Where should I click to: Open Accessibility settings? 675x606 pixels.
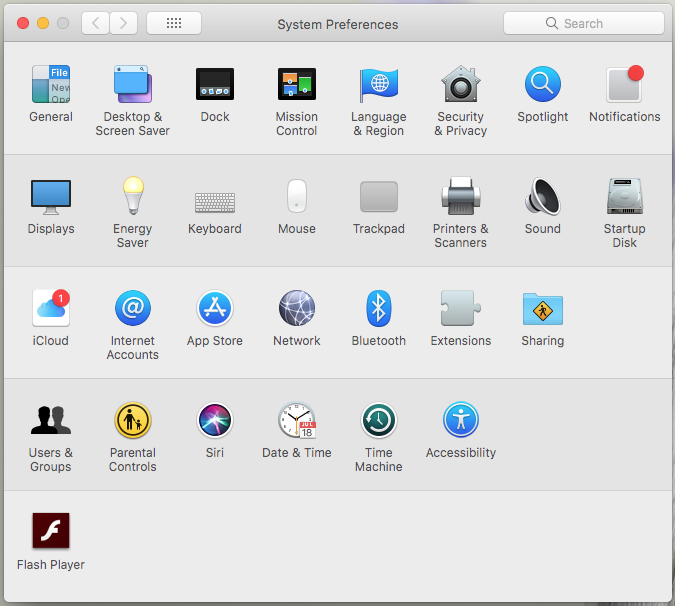point(461,420)
